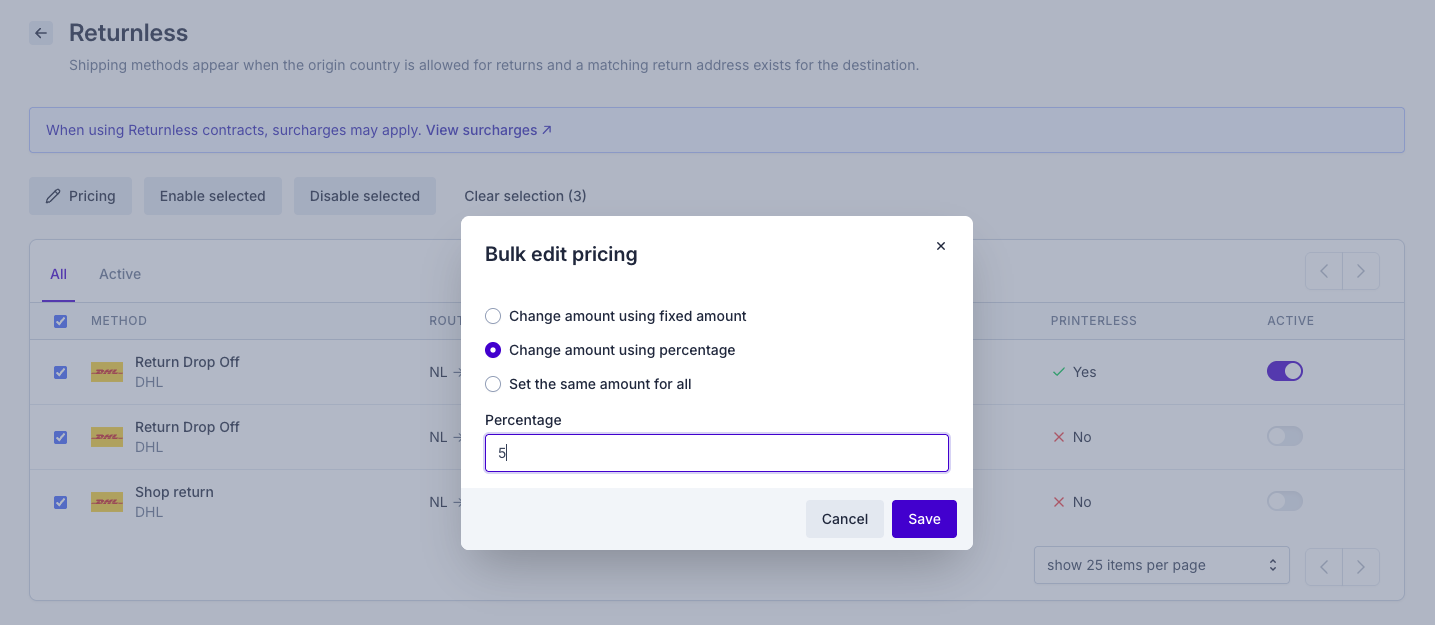Click the bottom next page chevron
The image size is (1435, 625).
1361,566
